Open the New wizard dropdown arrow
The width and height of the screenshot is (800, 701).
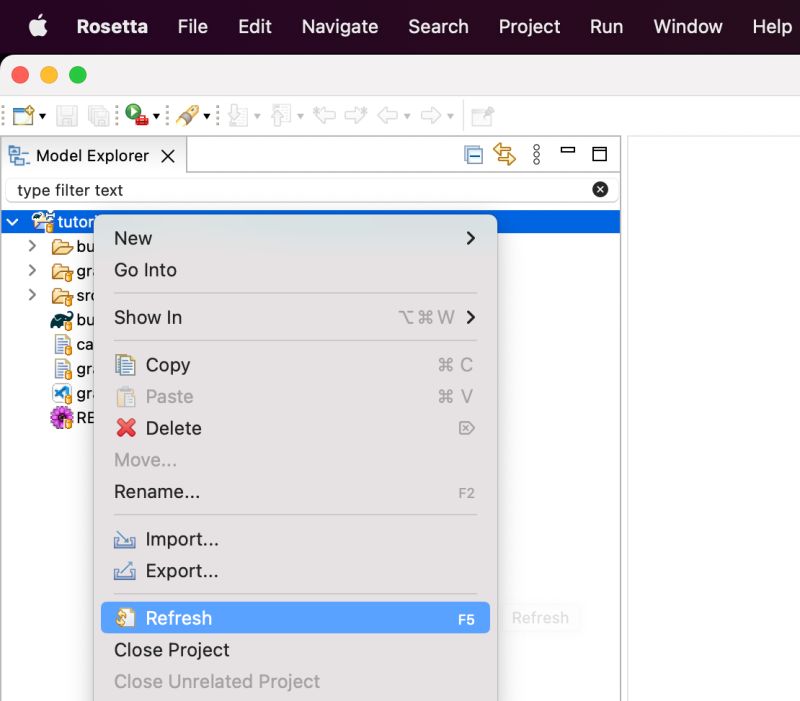coord(43,116)
